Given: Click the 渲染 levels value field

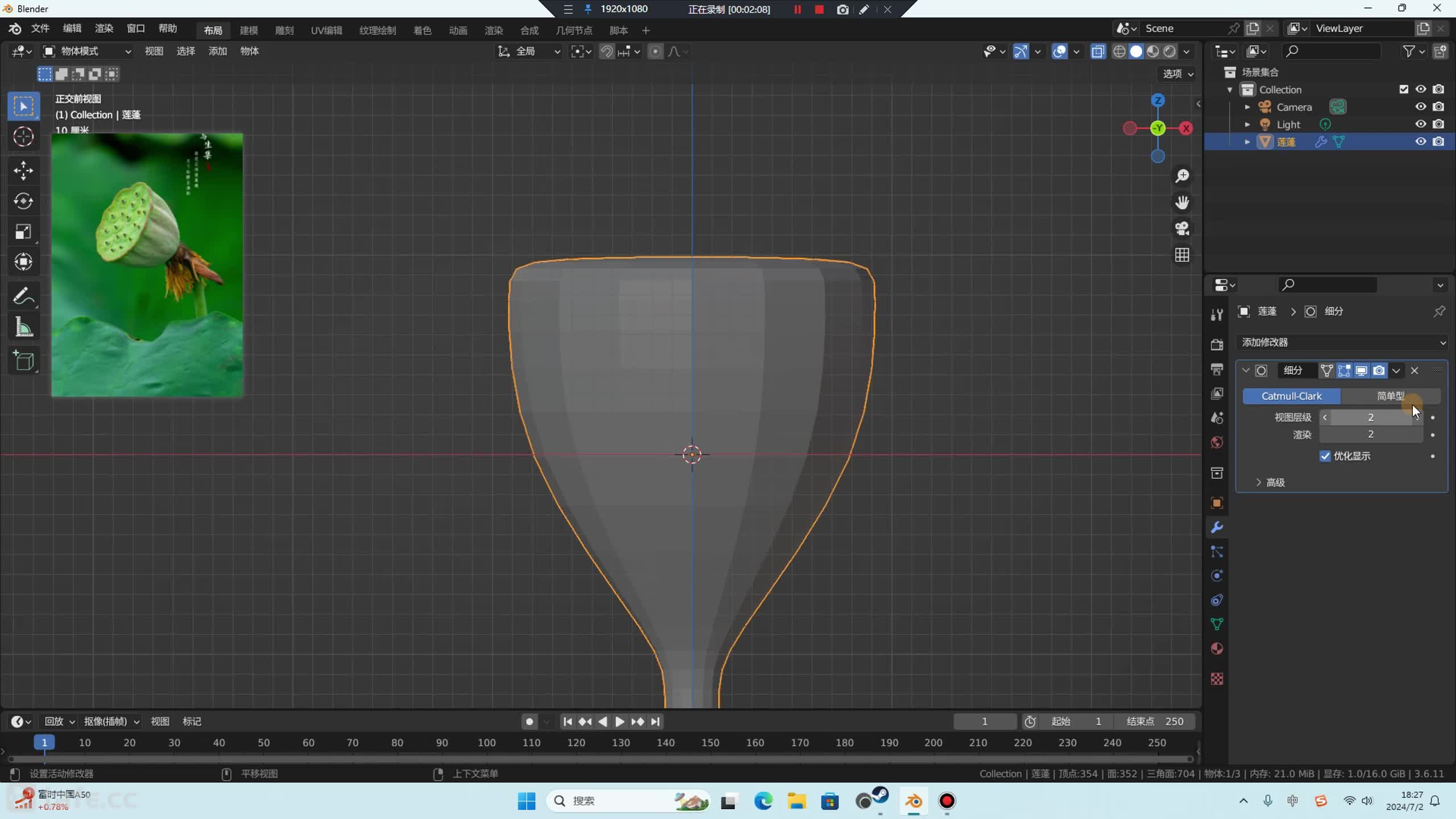Looking at the screenshot, I should tap(1371, 435).
